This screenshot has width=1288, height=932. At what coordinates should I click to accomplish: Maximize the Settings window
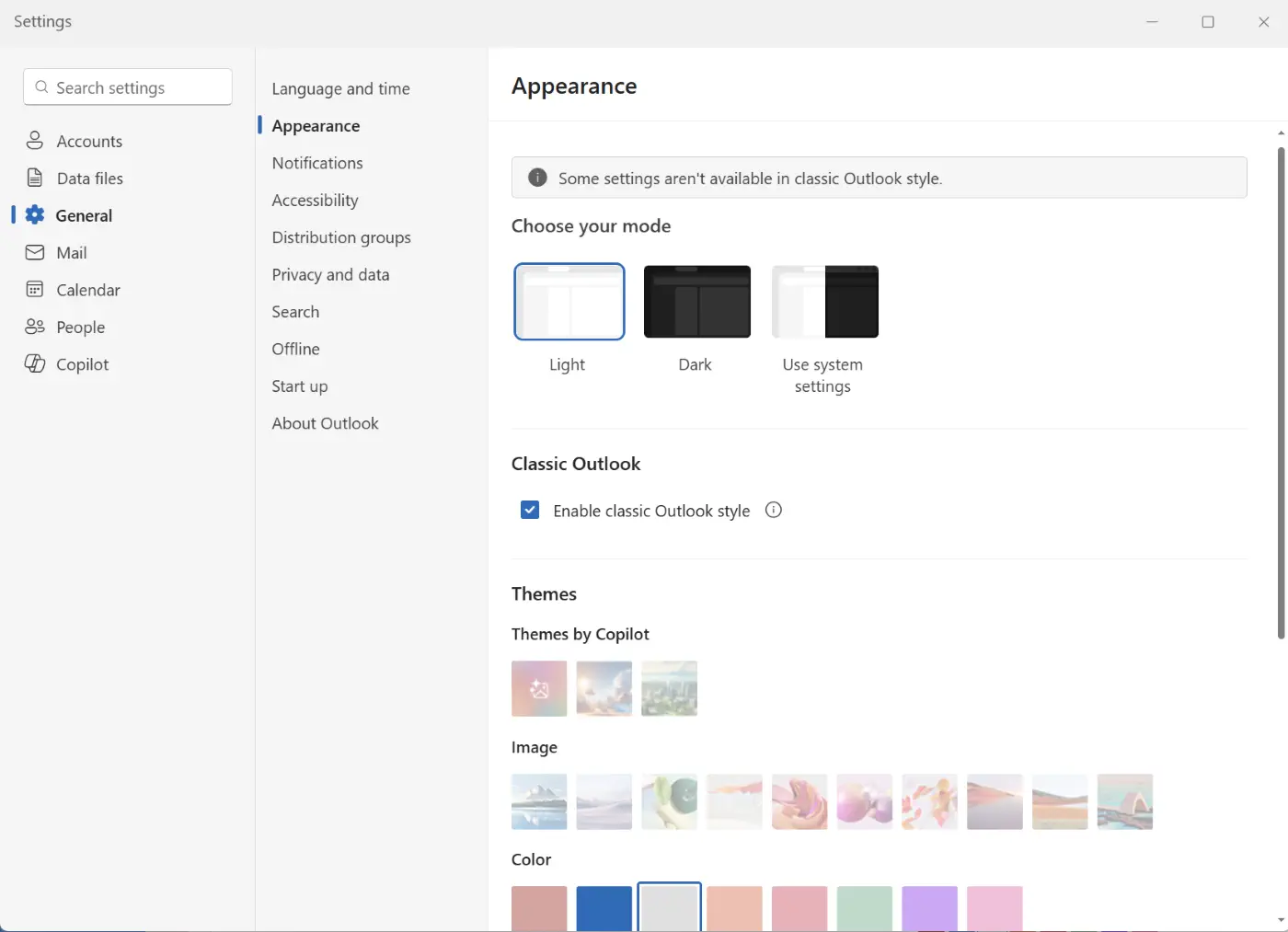1208,22
